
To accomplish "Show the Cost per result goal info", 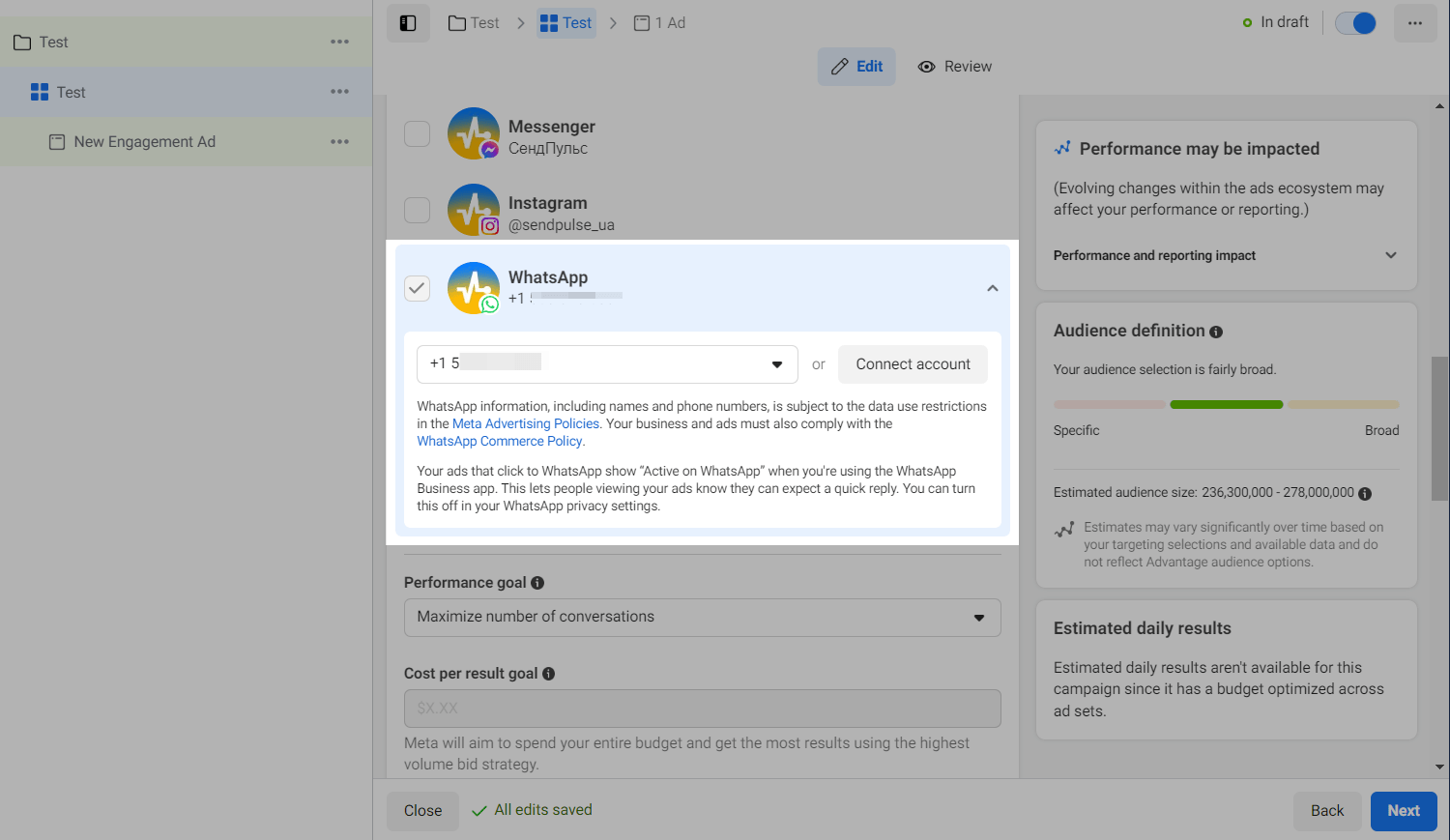I will pyautogui.click(x=549, y=674).
